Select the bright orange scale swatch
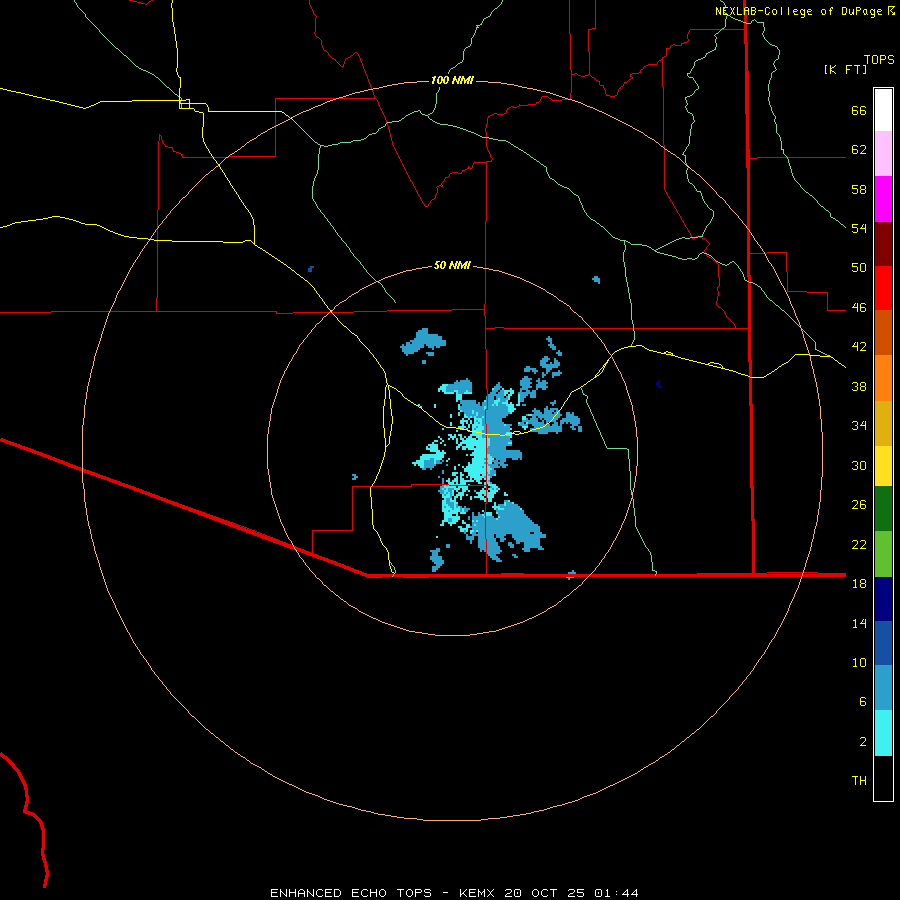The height and width of the screenshot is (900, 900). [883, 378]
